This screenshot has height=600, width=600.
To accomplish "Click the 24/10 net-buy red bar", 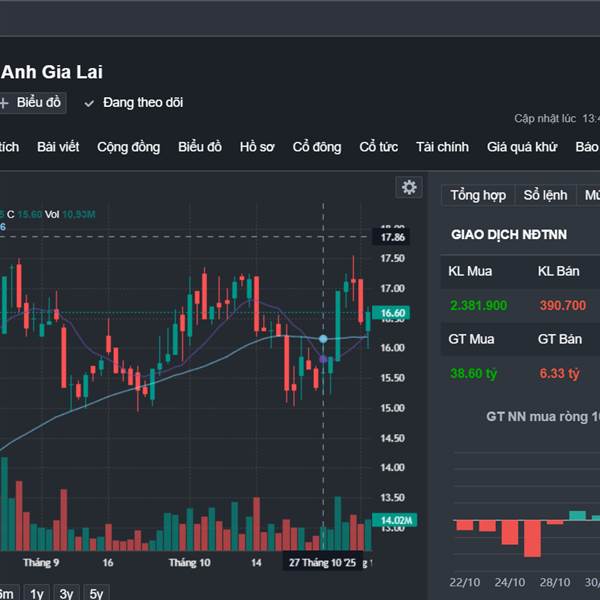I will [510, 532].
